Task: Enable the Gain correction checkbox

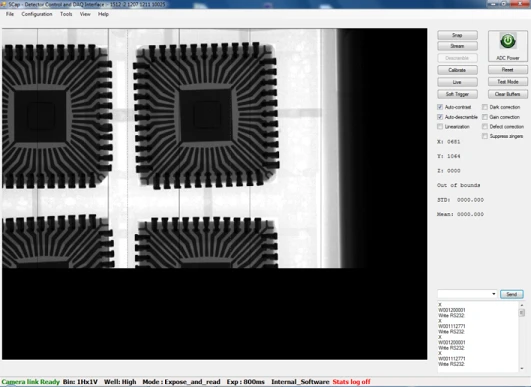Action: [x=485, y=117]
